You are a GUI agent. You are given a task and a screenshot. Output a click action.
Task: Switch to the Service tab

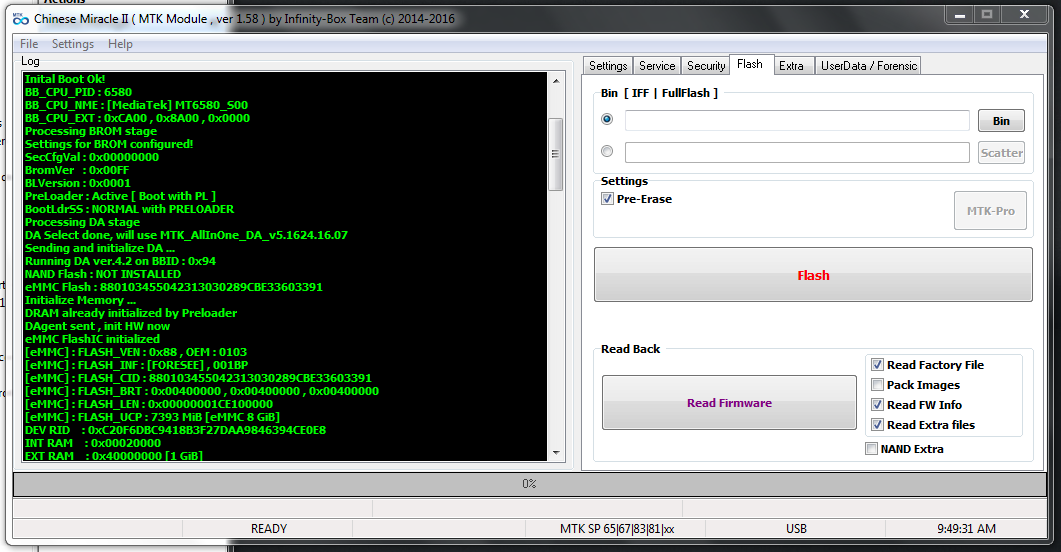(656, 66)
